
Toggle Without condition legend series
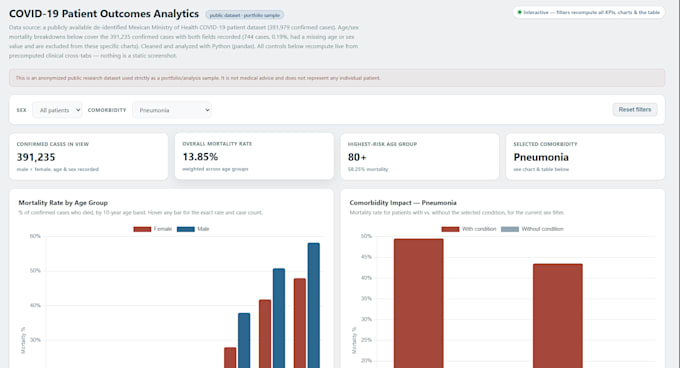coord(532,229)
